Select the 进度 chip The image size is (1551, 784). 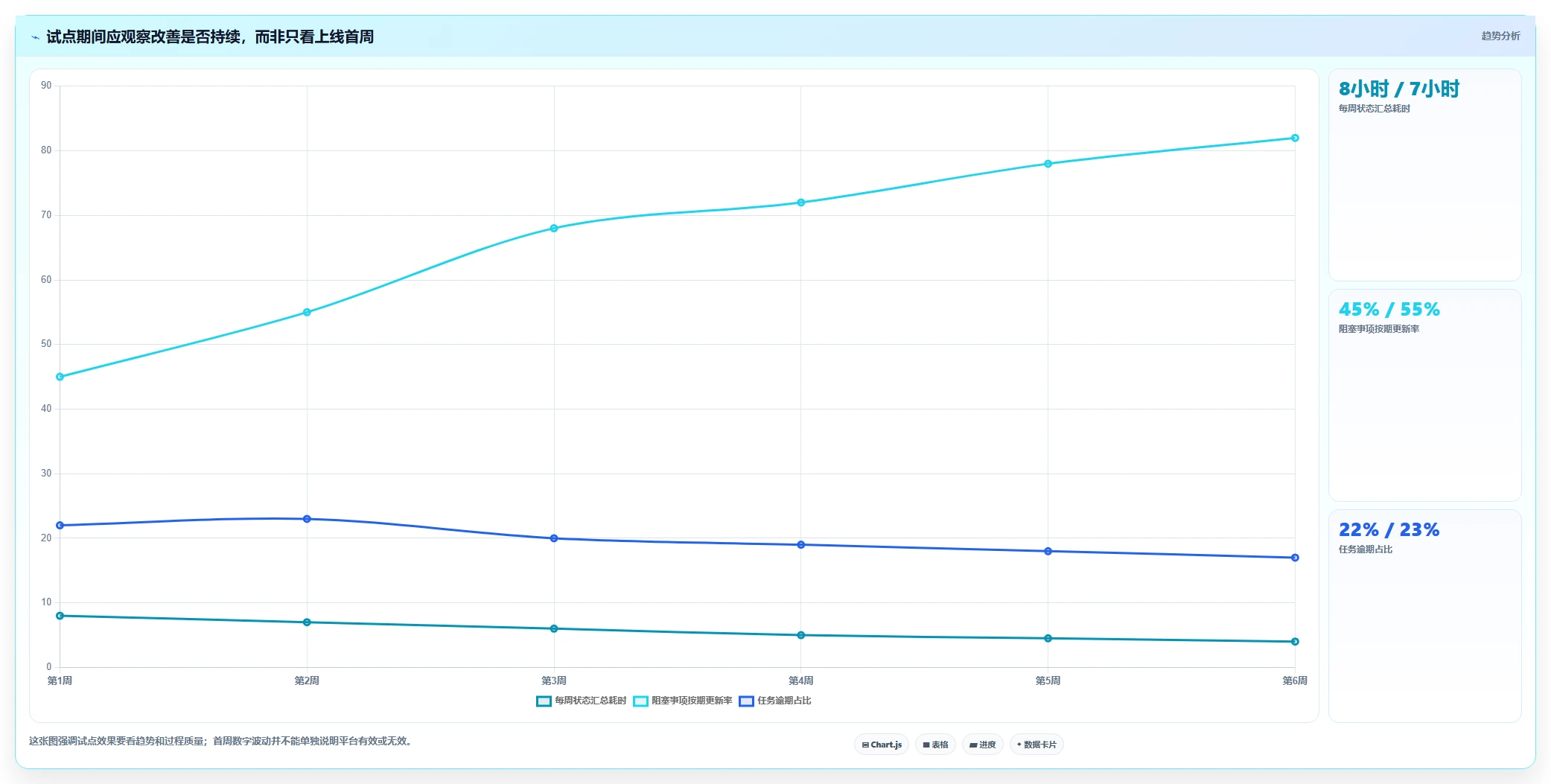[982, 745]
